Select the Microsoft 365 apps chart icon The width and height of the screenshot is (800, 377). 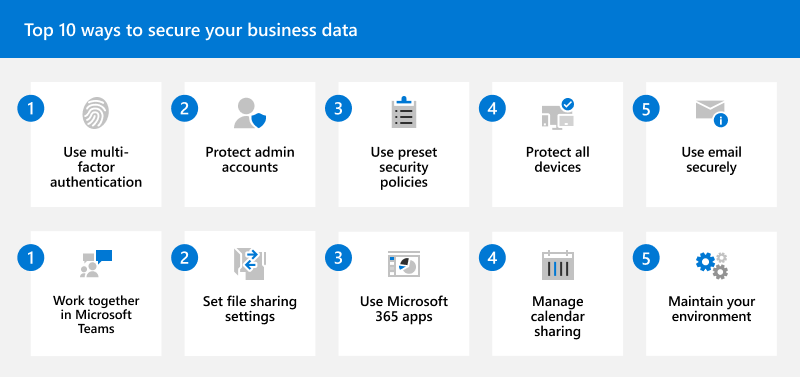click(404, 264)
